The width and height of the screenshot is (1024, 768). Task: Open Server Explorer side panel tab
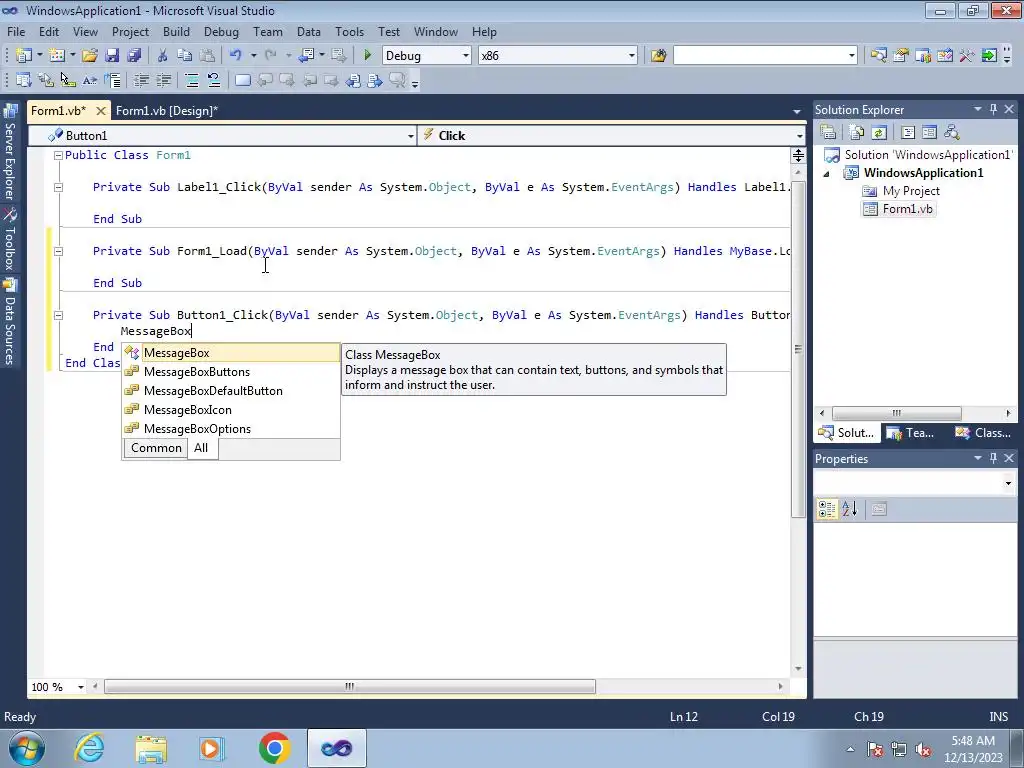tap(10, 153)
